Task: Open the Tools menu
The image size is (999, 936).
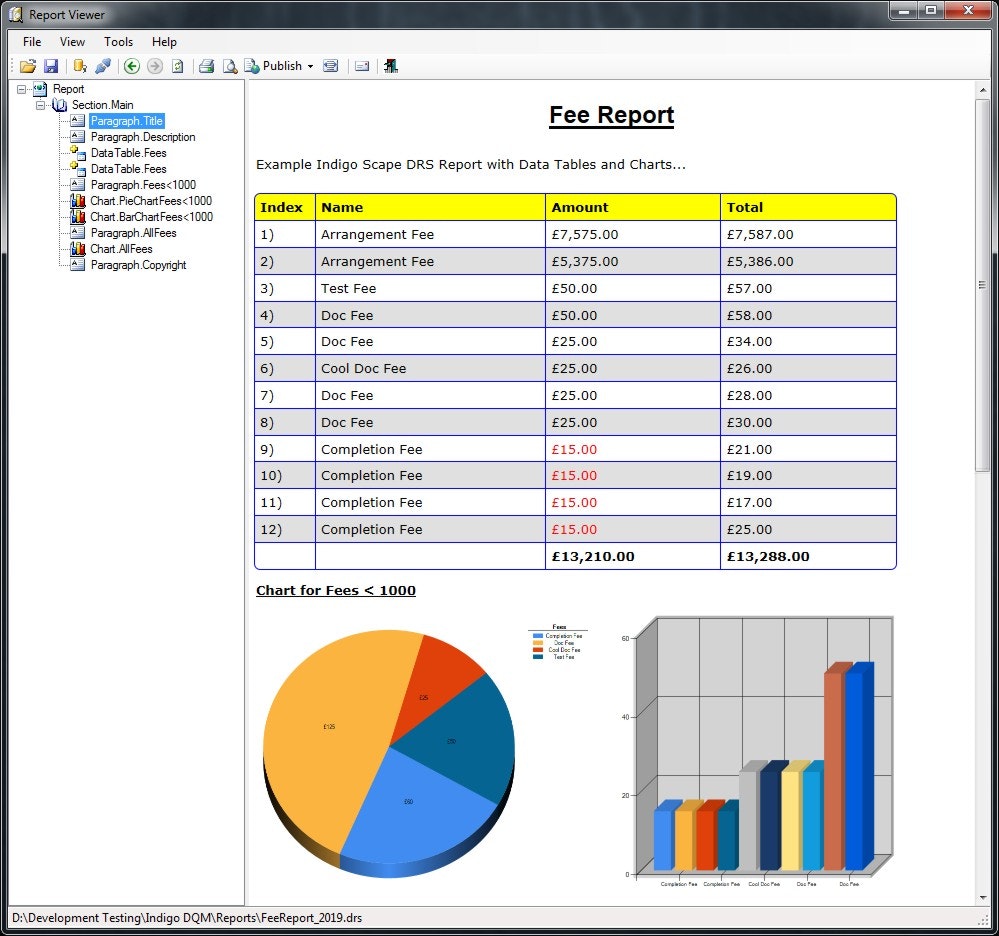Action: pos(118,42)
